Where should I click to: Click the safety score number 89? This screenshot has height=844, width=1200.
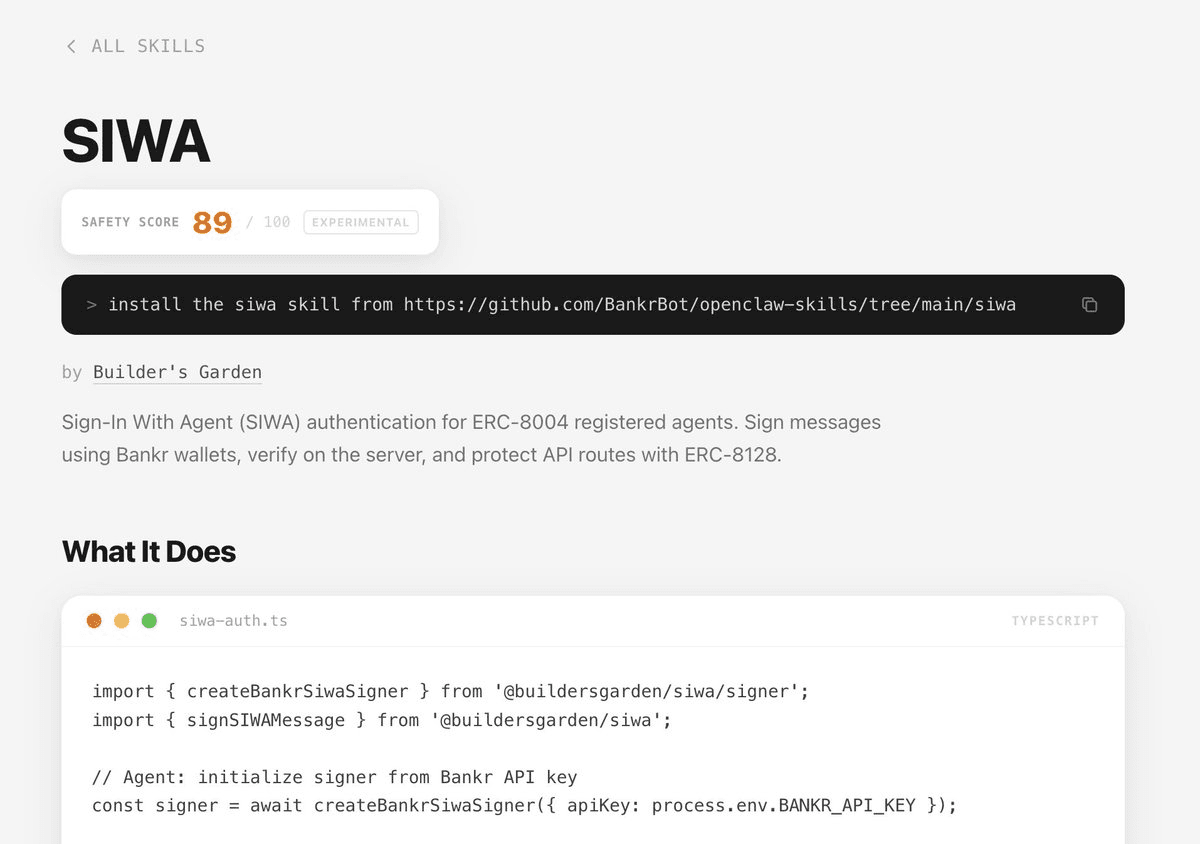(x=212, y=222)
